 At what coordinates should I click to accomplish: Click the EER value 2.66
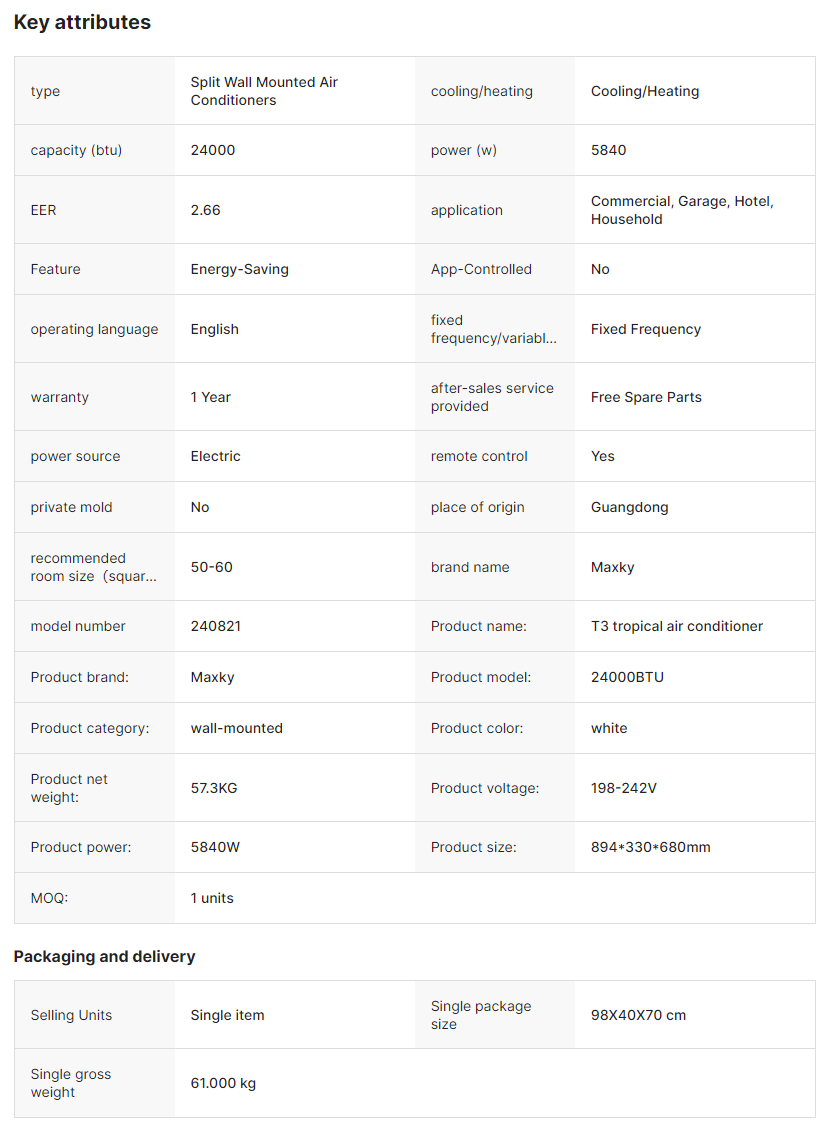[x=206, y=210]
